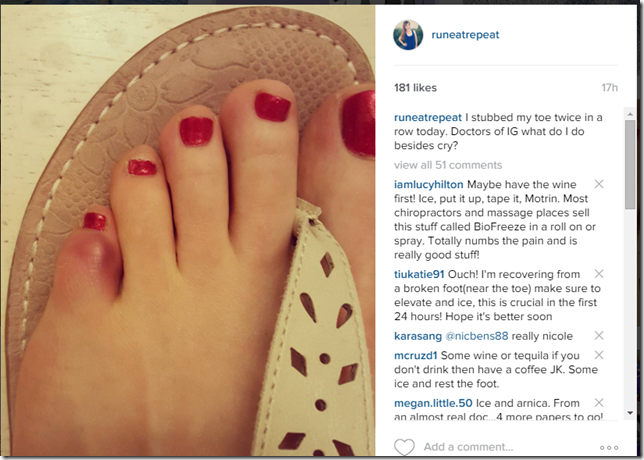The width and height of the screenshot is (644, 460).
Task: Open tiukatie91's profile link
Action: click(419, 274)
